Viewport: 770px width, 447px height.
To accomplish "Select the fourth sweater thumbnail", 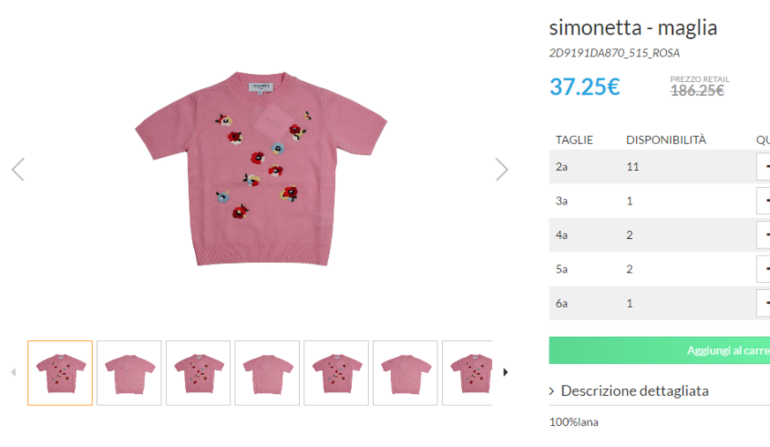I will tap(267, 373).
